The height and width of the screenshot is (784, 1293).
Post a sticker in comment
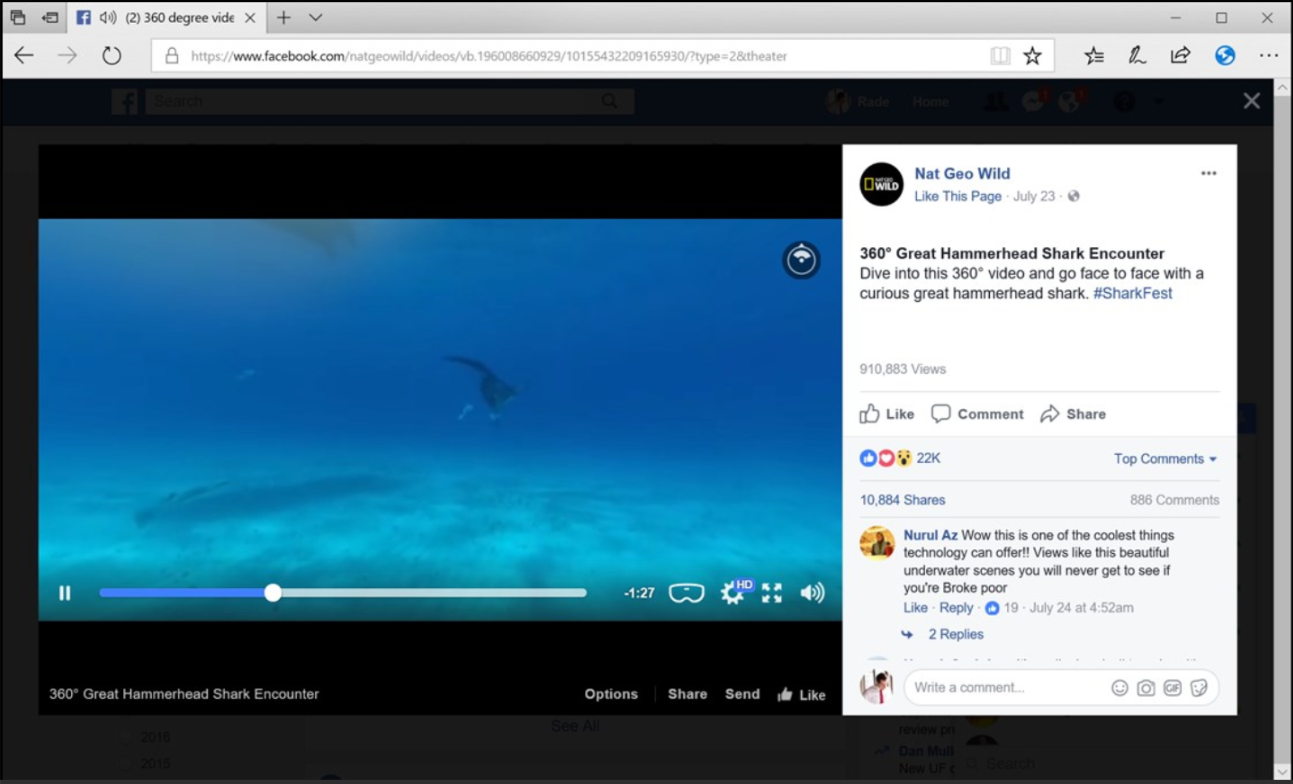tap(1199, 688)
